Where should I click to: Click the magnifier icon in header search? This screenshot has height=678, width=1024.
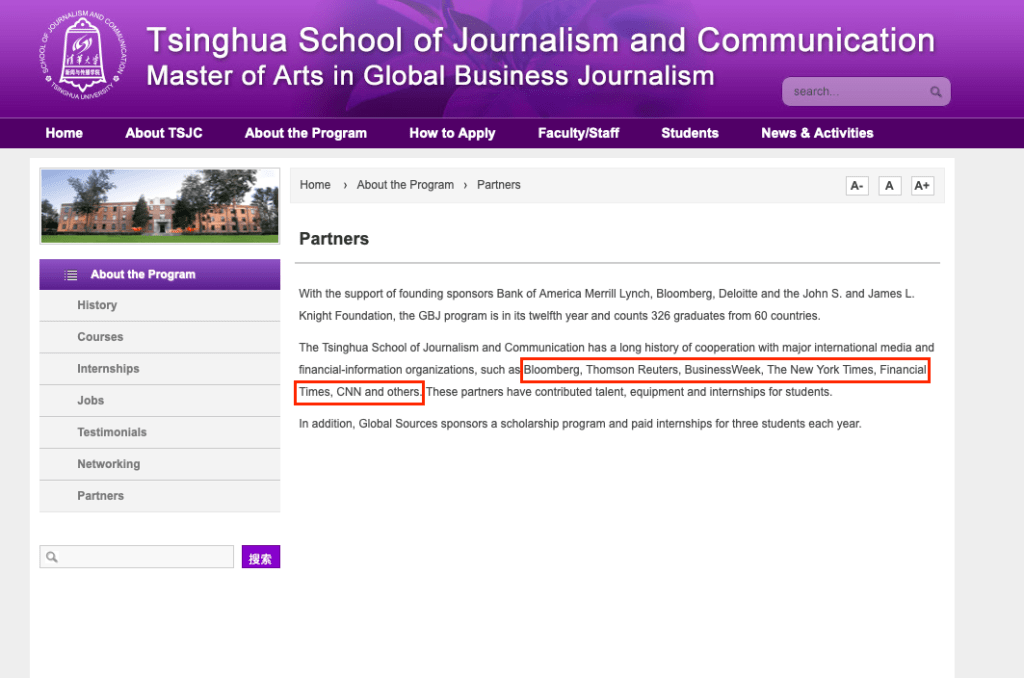(935, 92)
